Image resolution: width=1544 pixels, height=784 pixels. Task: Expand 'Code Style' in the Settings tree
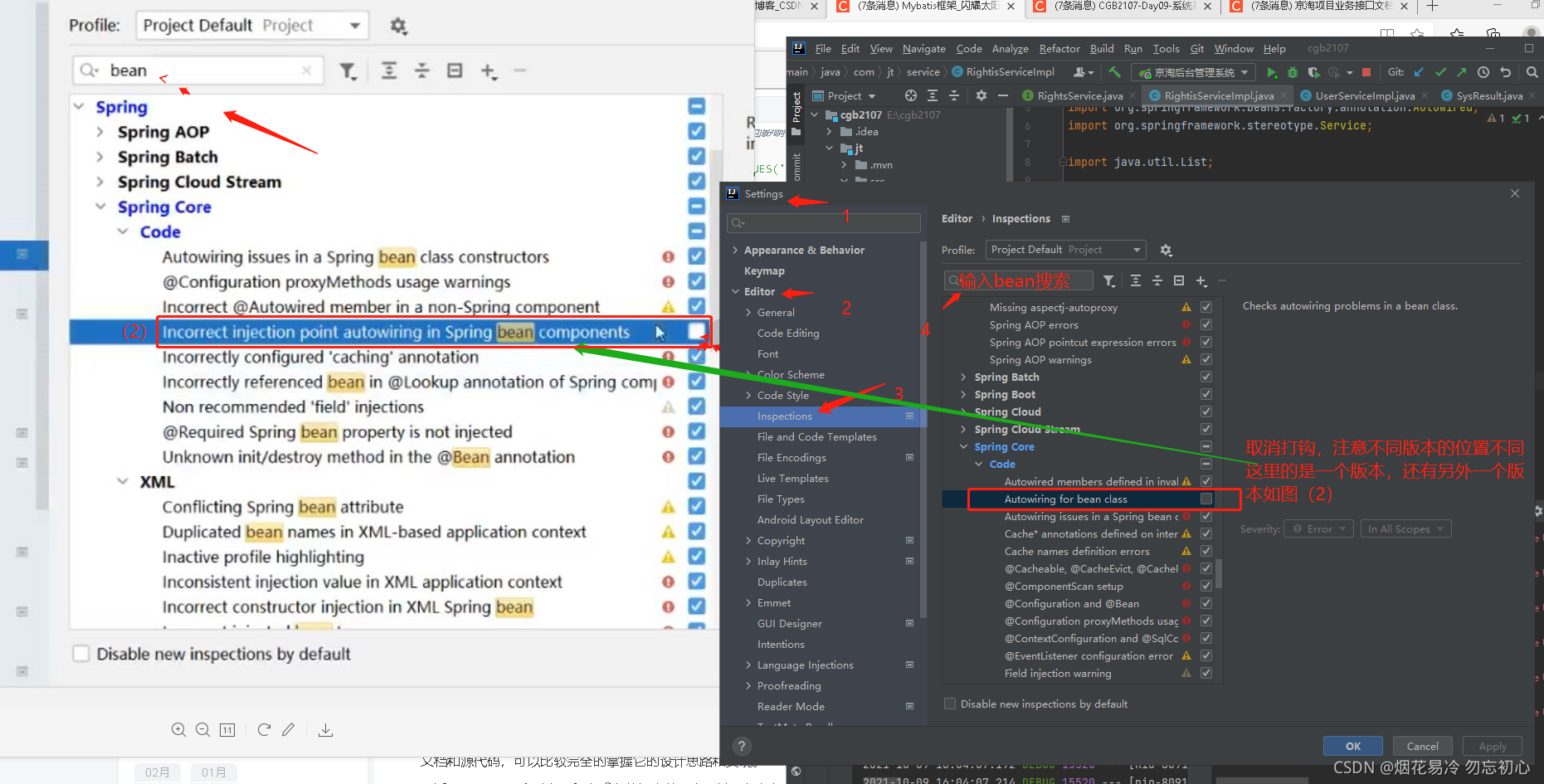(748, 395)
